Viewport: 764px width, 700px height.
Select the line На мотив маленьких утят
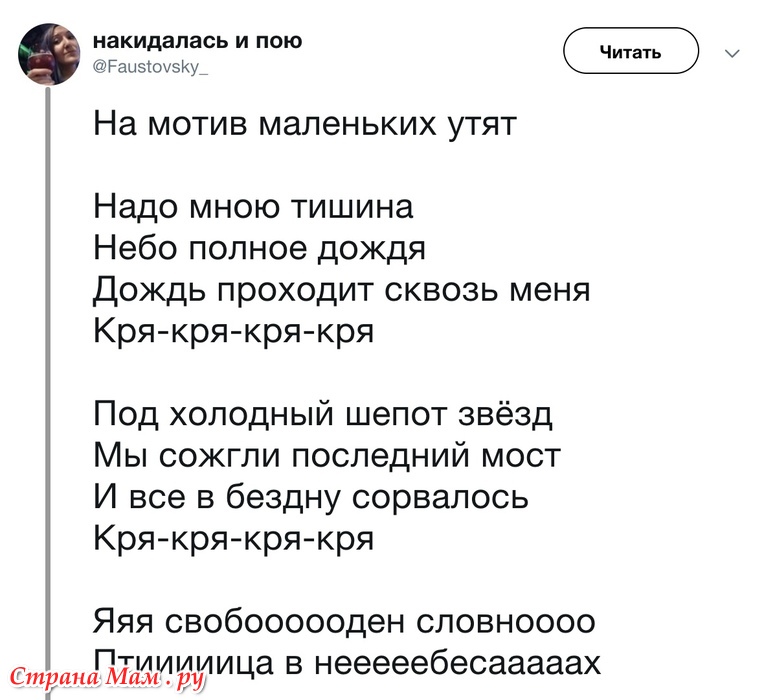pos(305,125)
